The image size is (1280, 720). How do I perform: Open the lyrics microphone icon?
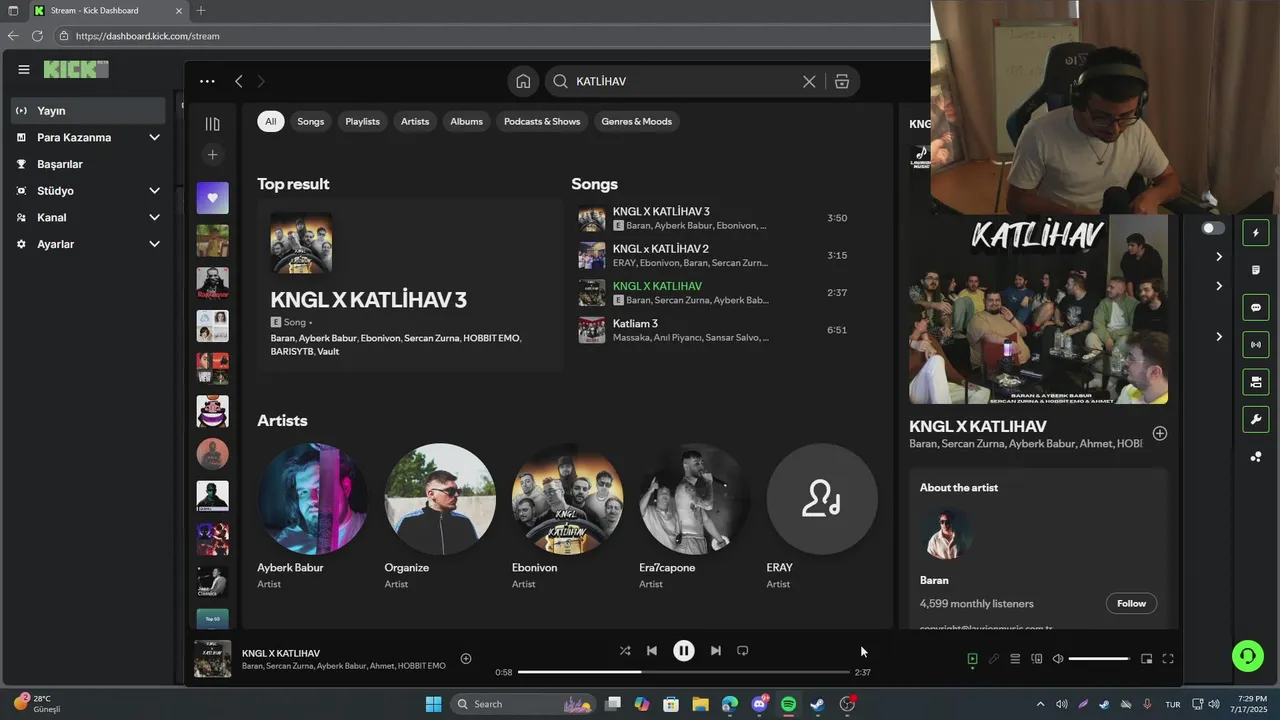[993, 659]
